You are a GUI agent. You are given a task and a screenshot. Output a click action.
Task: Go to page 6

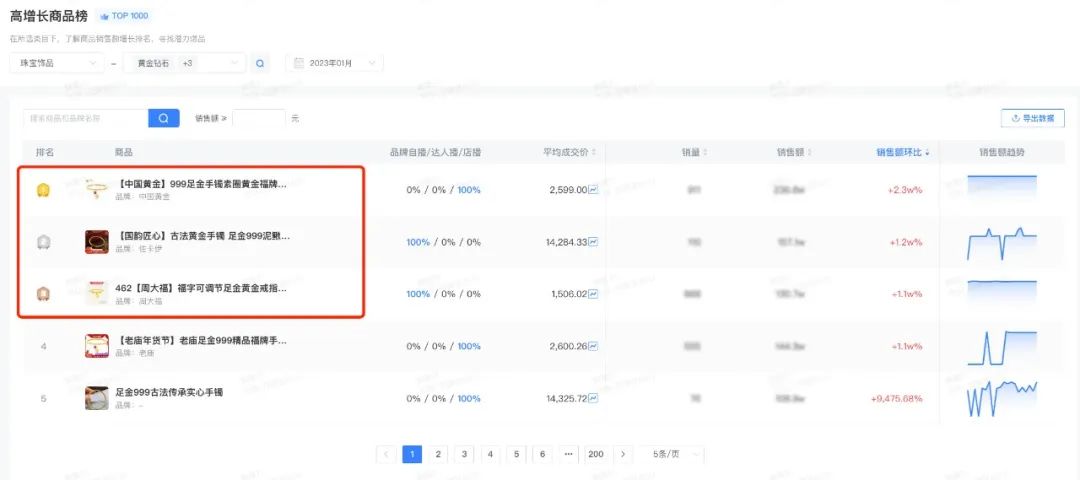[x=542, y=454]
